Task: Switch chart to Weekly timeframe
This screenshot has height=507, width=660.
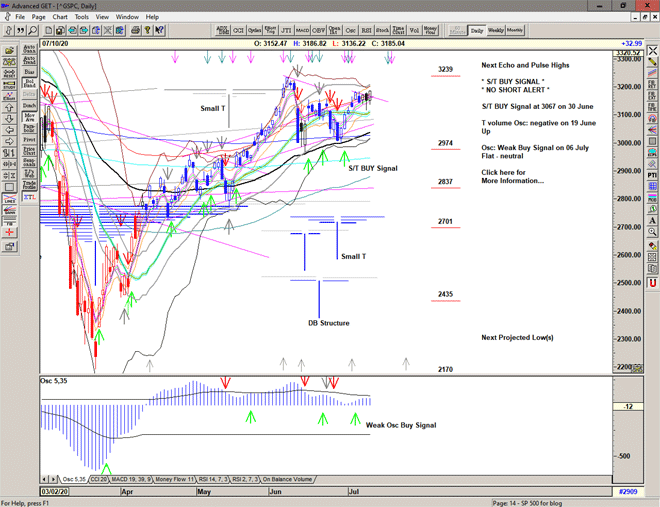Action: click(496, 30)
